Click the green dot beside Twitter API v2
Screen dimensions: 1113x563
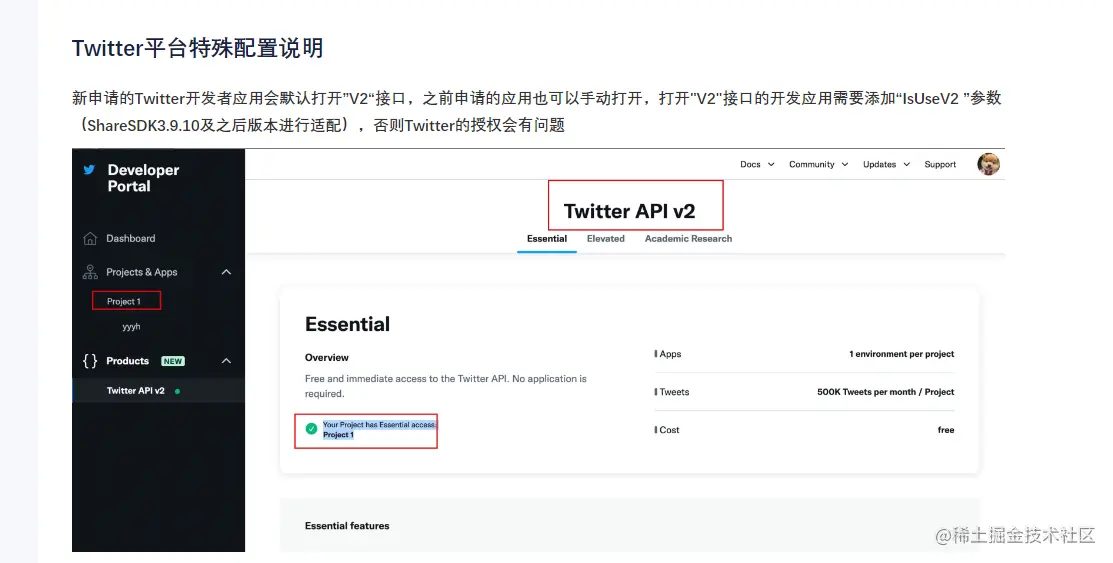pos(177,391)
